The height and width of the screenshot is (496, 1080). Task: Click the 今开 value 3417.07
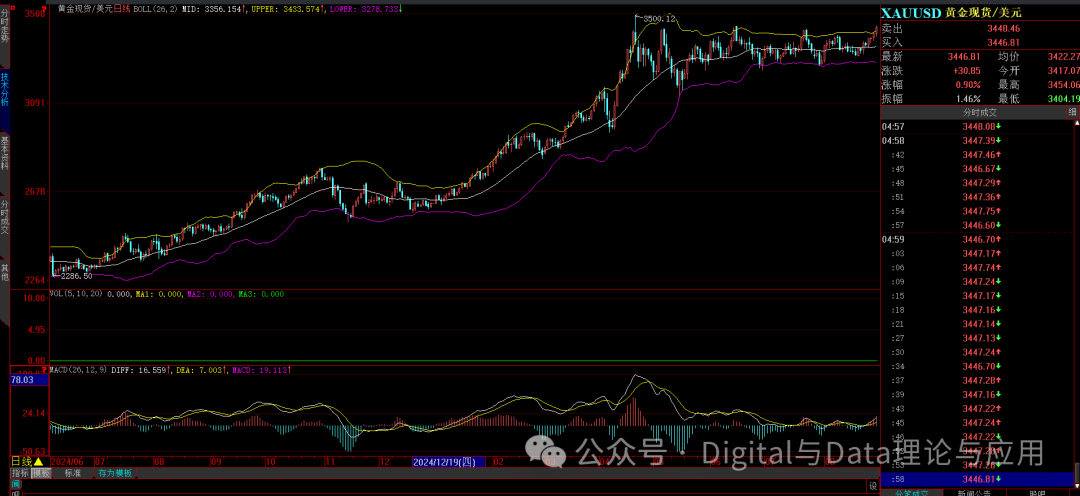(1063, 70)
